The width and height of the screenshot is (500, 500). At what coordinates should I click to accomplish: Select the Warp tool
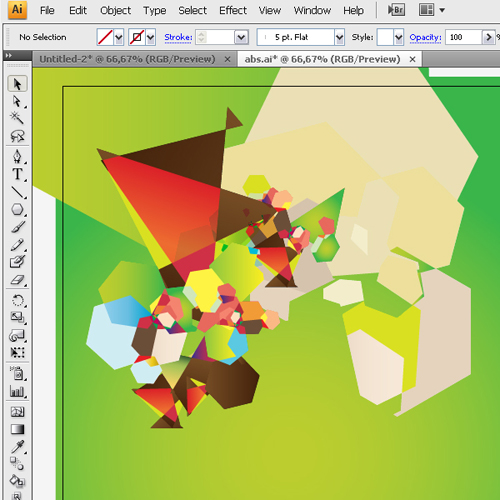click(17, 335)
